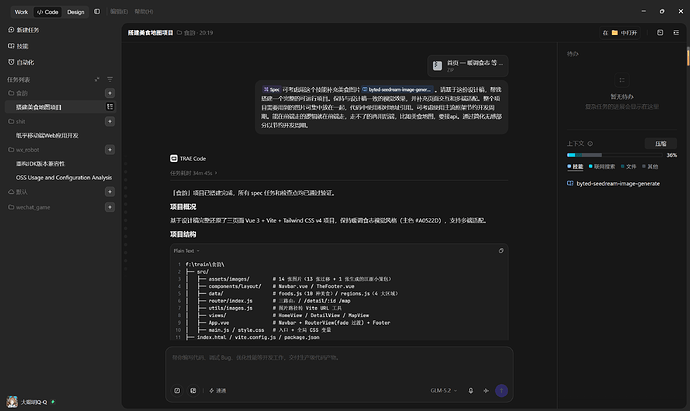Add a new task to the shit folder
Image resolution: width=690 pixels, height=411 pixels.
pyautogui.click(x=110, y=121)
